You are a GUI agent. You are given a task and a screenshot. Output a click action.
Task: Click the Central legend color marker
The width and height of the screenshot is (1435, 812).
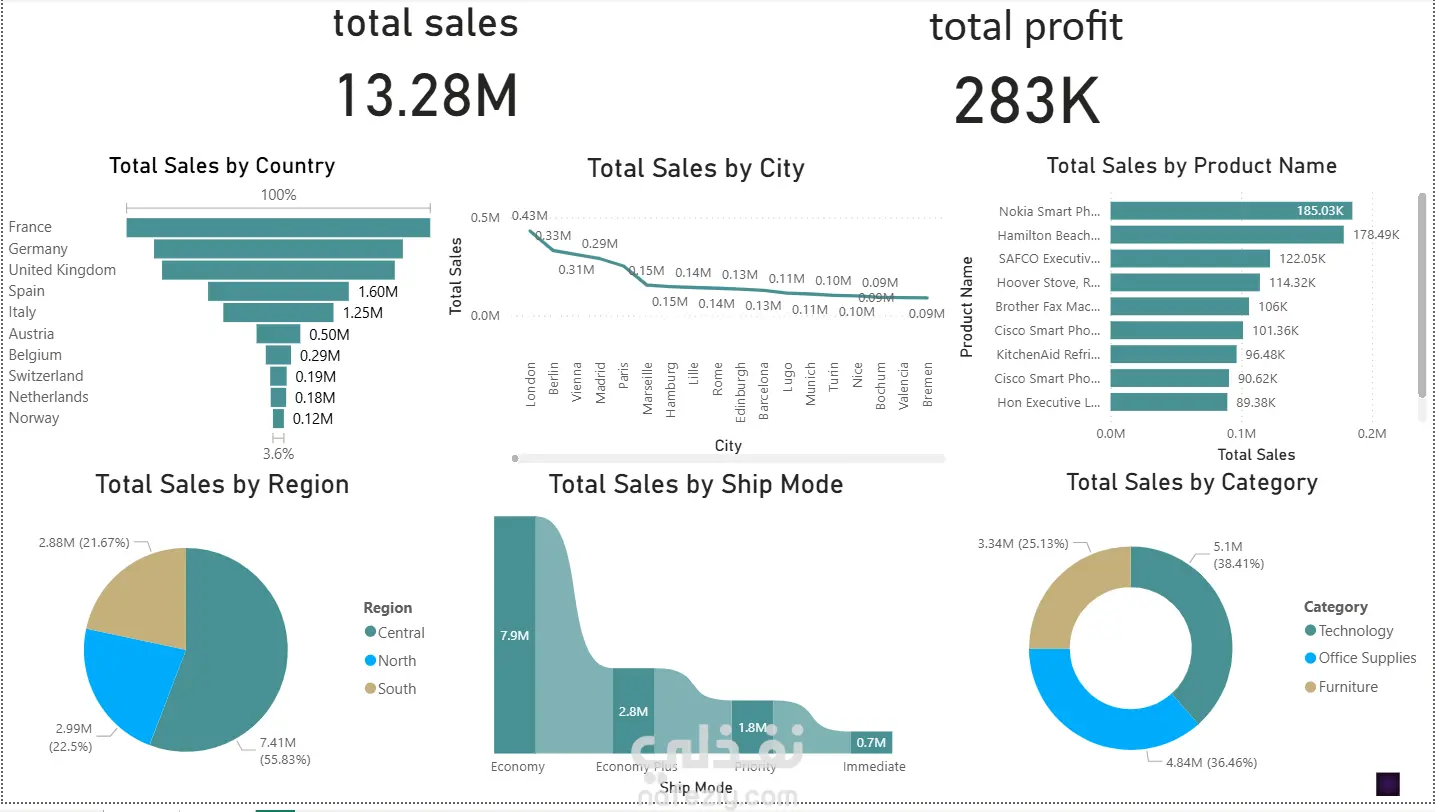coord(370,632)
